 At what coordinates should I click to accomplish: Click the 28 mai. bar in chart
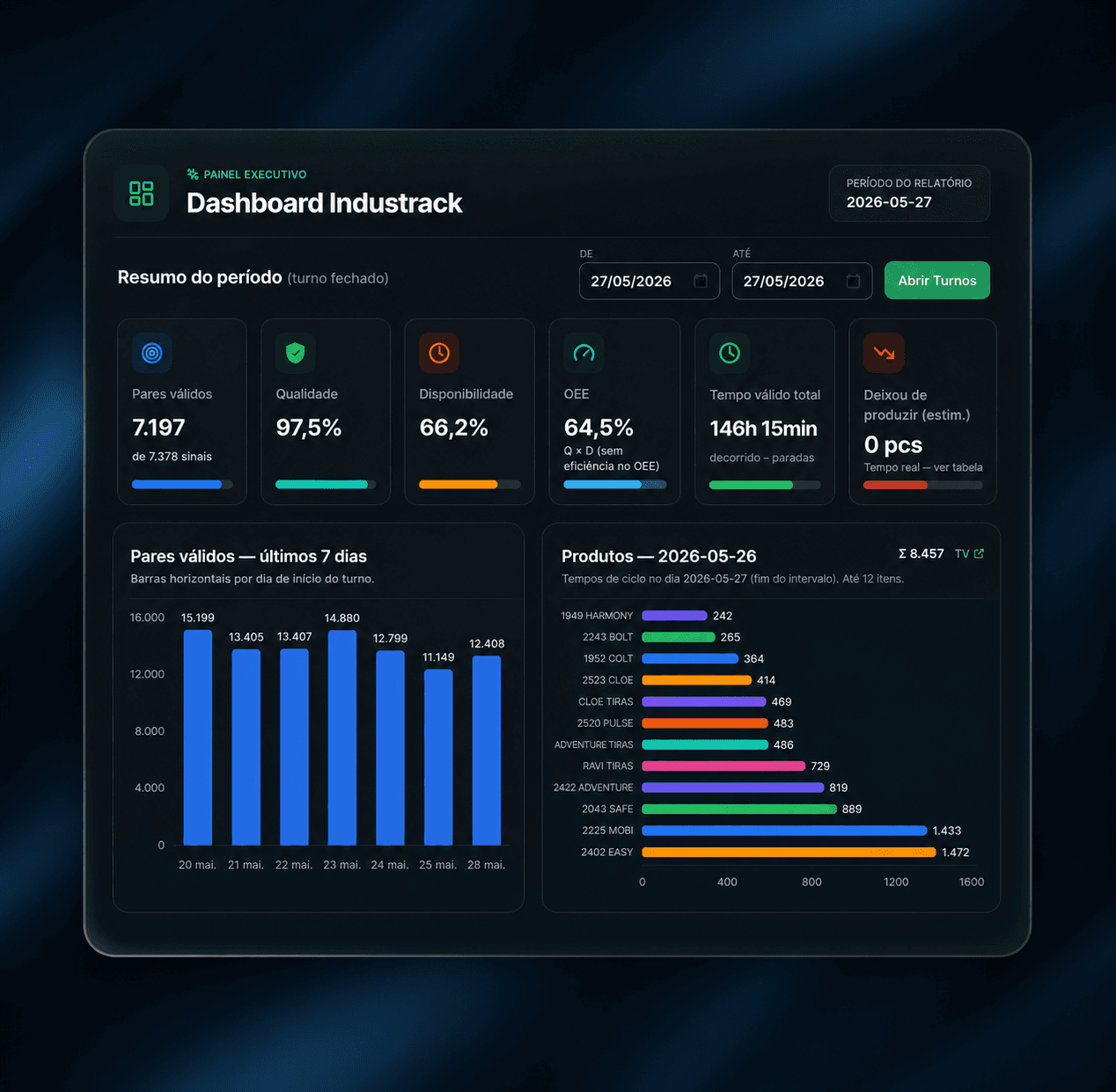click(x=487, y=750)
